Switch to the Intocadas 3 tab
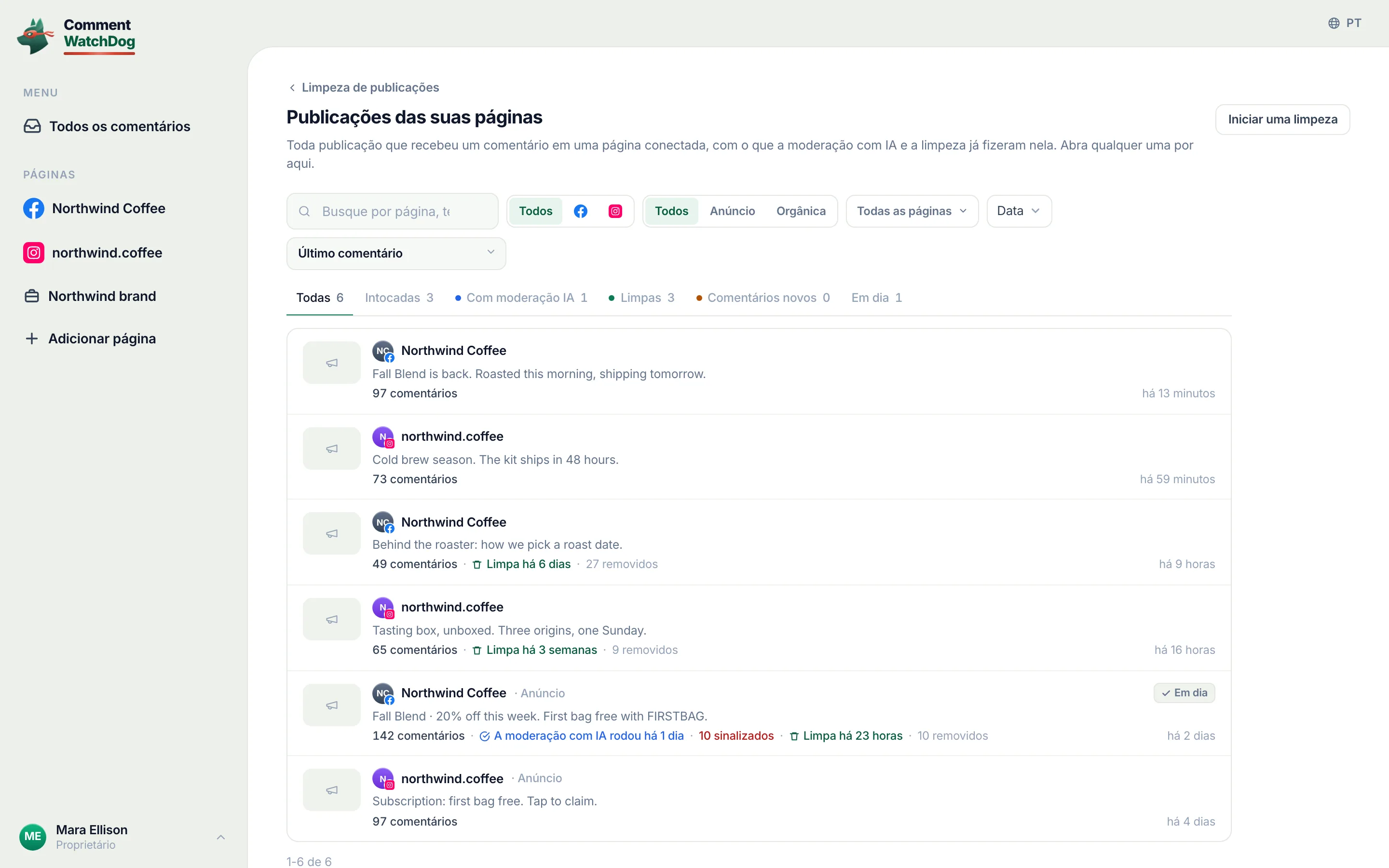Screen dimensions: 1389x868 click(x=399, y=298)
